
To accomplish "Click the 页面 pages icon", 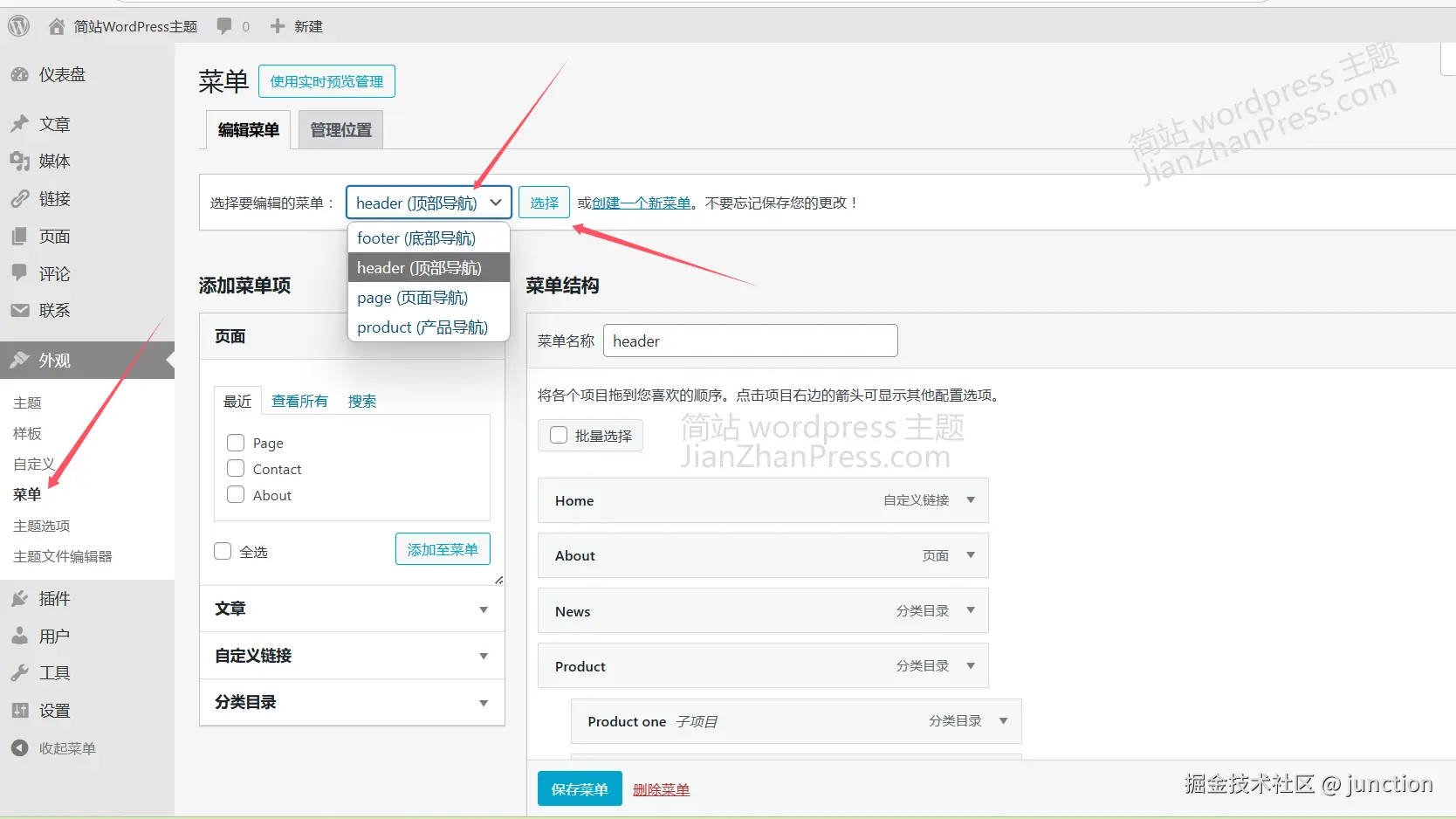I will (x=20, y=237).
